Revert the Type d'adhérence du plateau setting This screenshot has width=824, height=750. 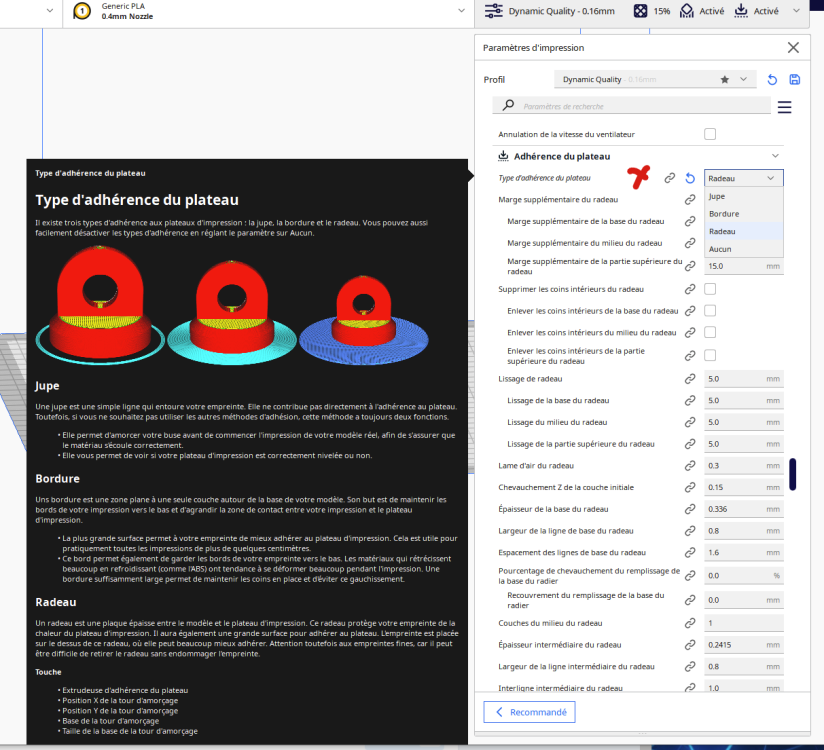(x=690, y=178)
